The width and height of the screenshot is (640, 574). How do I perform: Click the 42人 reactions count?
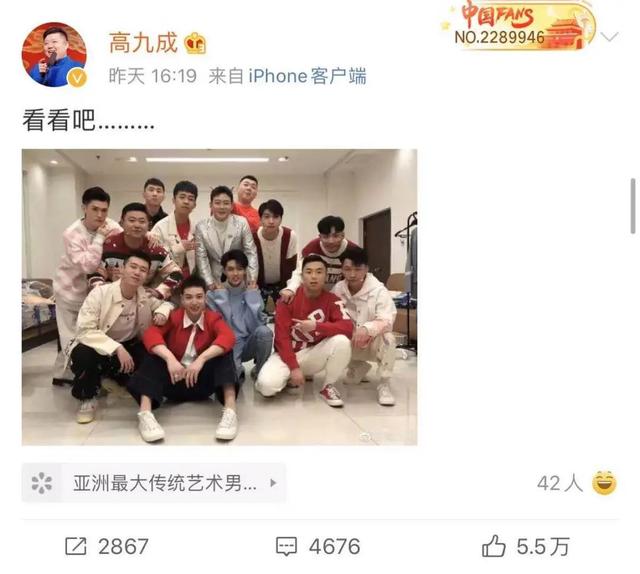560,483
